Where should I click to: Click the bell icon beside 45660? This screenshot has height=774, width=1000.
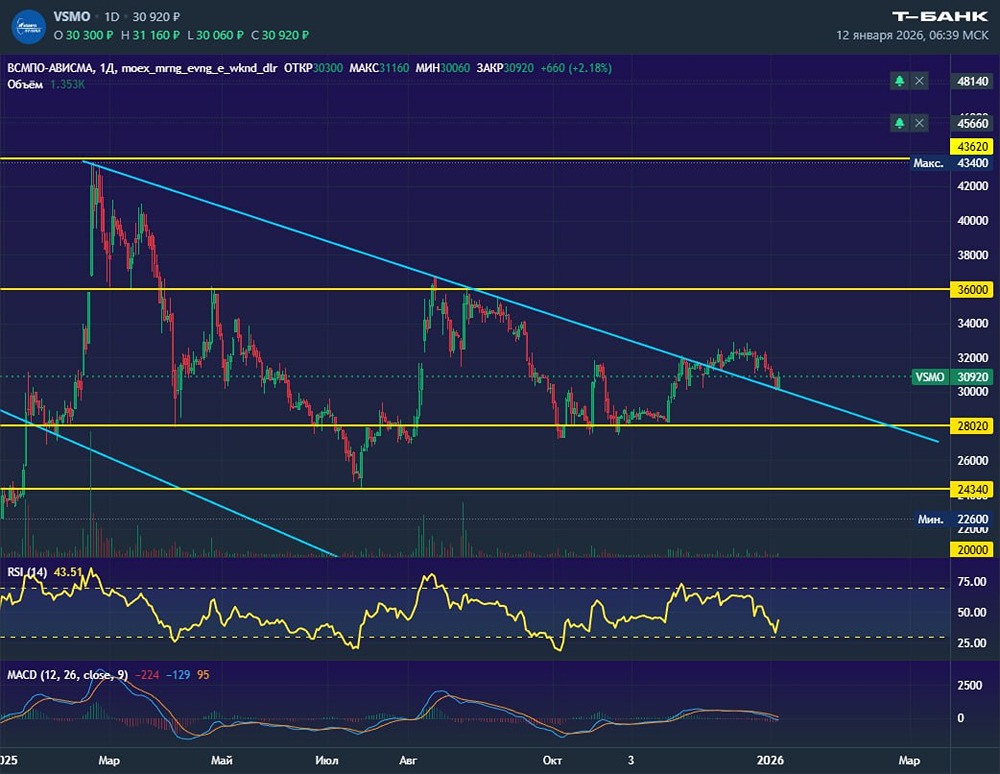pos(899,123)
